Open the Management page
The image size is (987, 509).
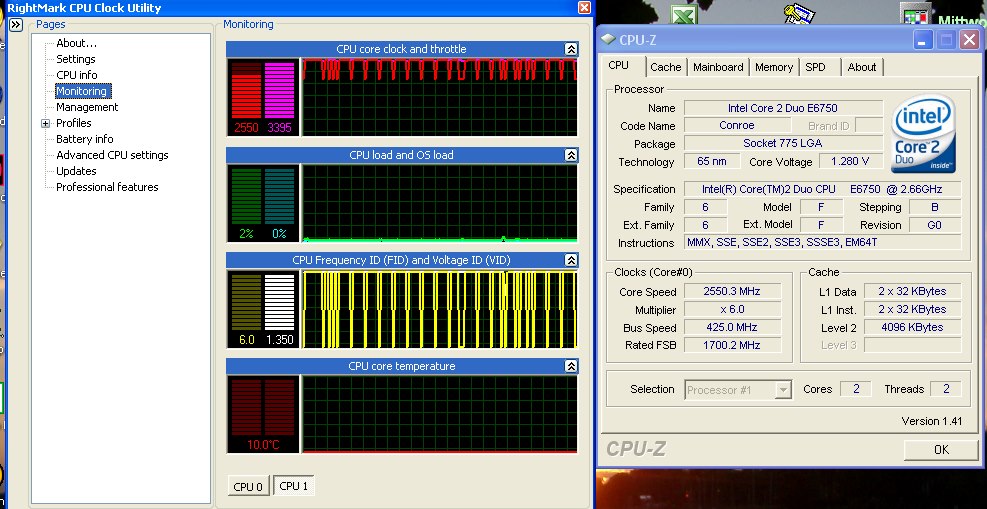(87, 107)
